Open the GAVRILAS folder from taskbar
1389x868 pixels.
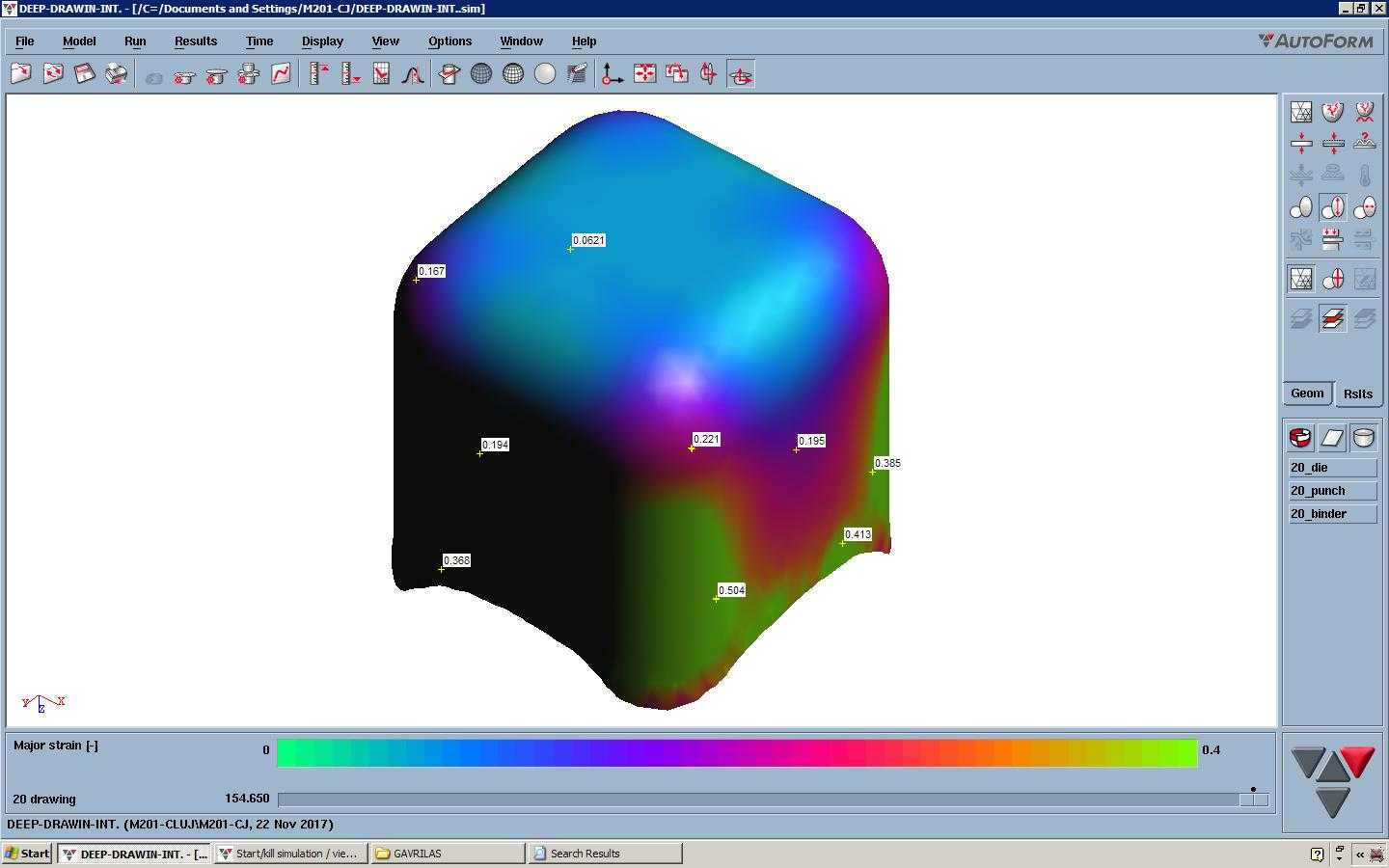tap(448, 854)
